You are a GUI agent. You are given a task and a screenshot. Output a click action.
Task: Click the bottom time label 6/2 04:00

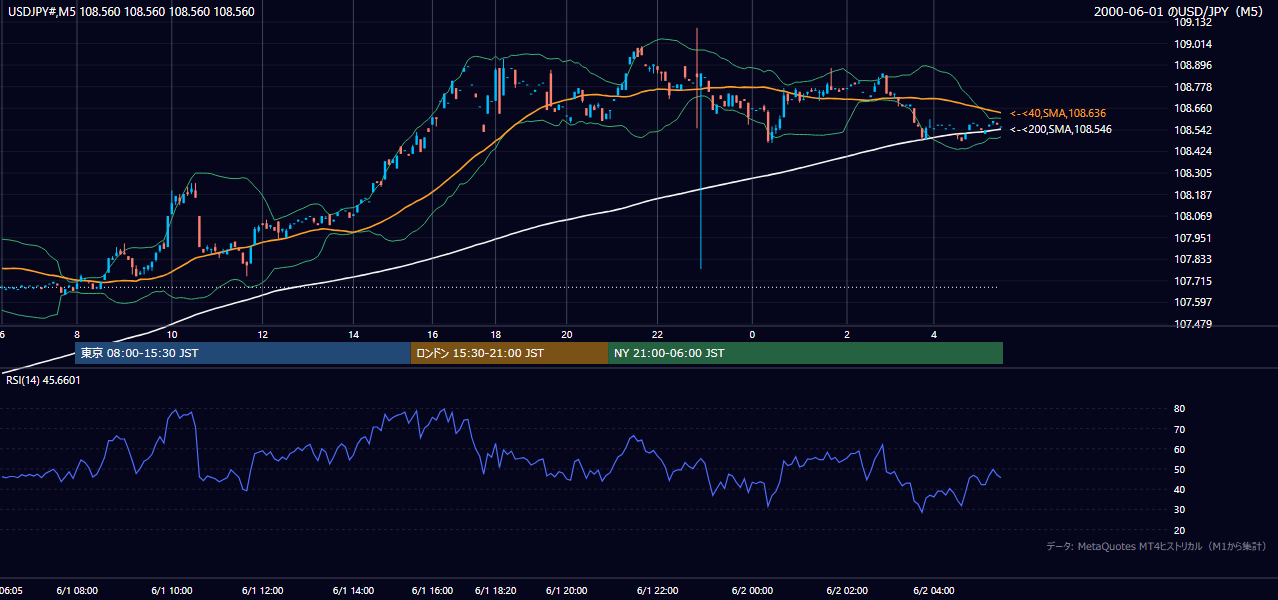click(x=934, y=590)
